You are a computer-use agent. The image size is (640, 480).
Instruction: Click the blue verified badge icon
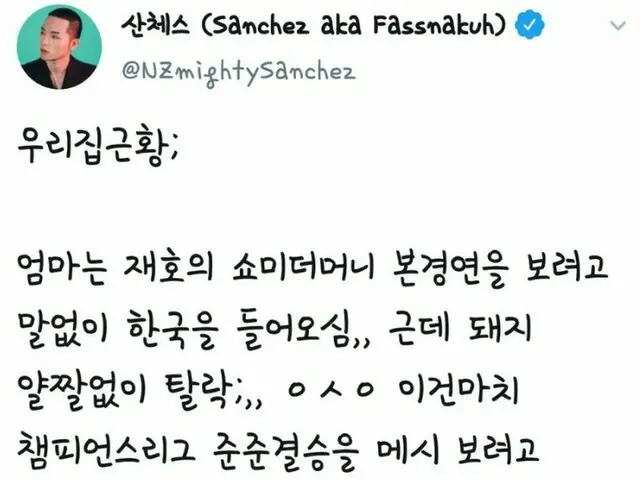(530, 25)
